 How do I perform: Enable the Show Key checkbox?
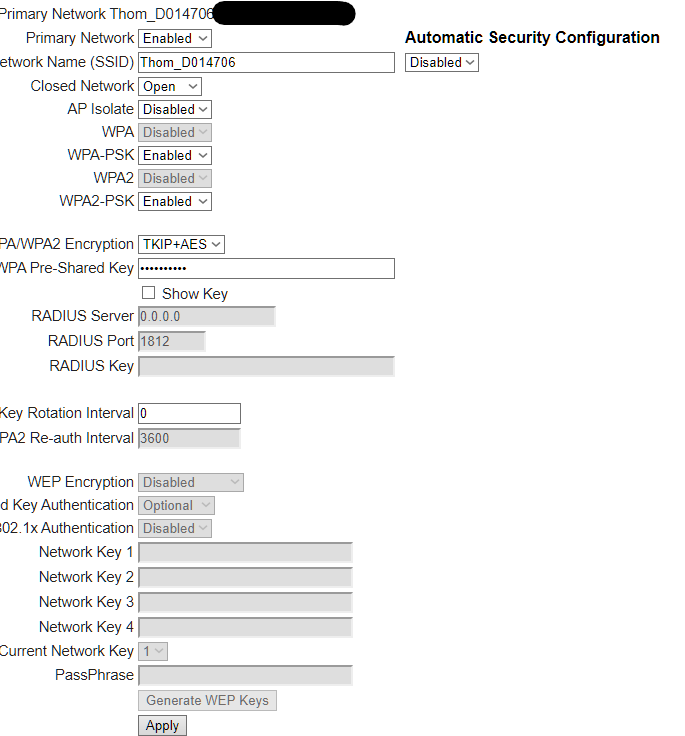tap(148, 293)
